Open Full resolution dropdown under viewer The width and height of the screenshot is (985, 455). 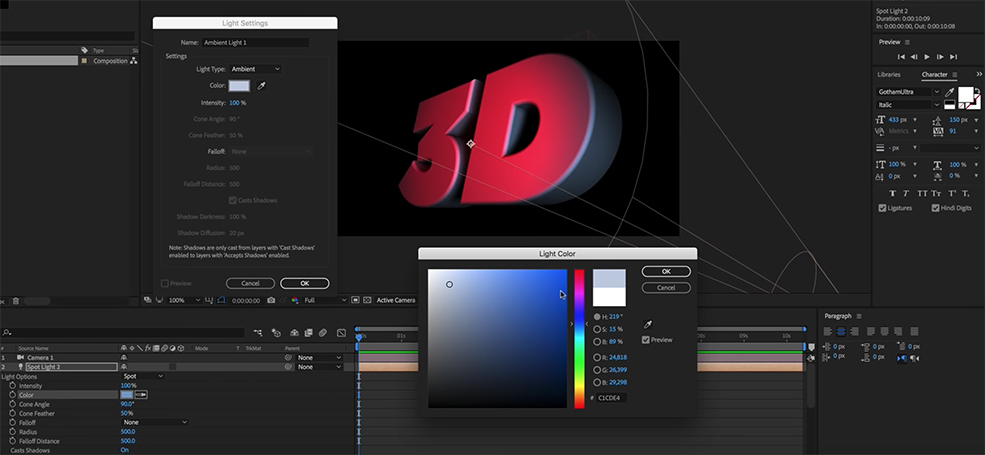pos(325,300)
